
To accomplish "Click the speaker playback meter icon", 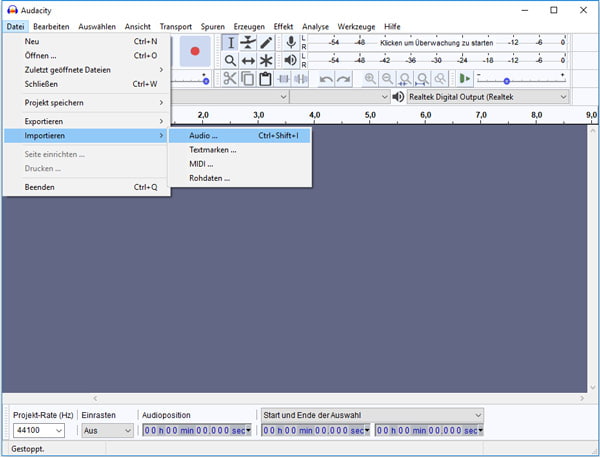I will [x=291, y=60].
